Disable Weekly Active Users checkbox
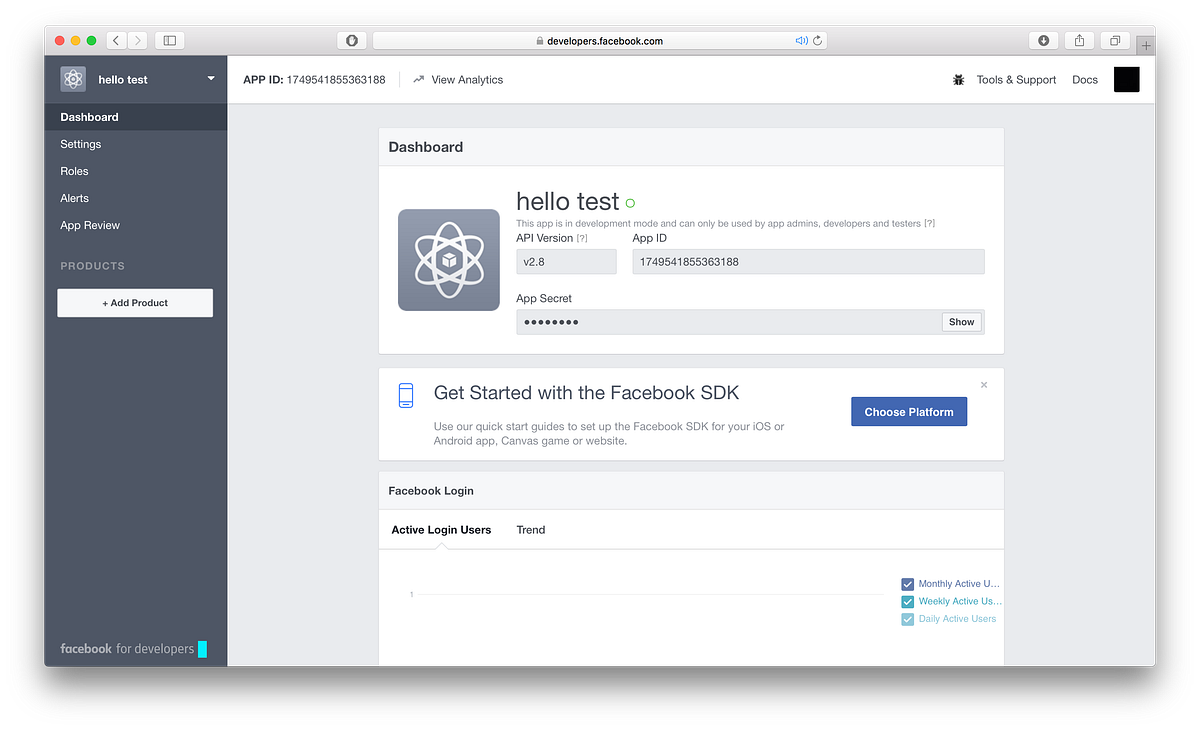 click(907, 601)
